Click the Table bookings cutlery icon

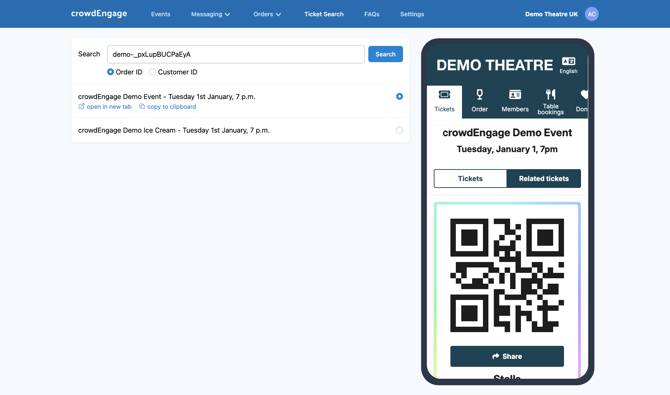(550, 94)
